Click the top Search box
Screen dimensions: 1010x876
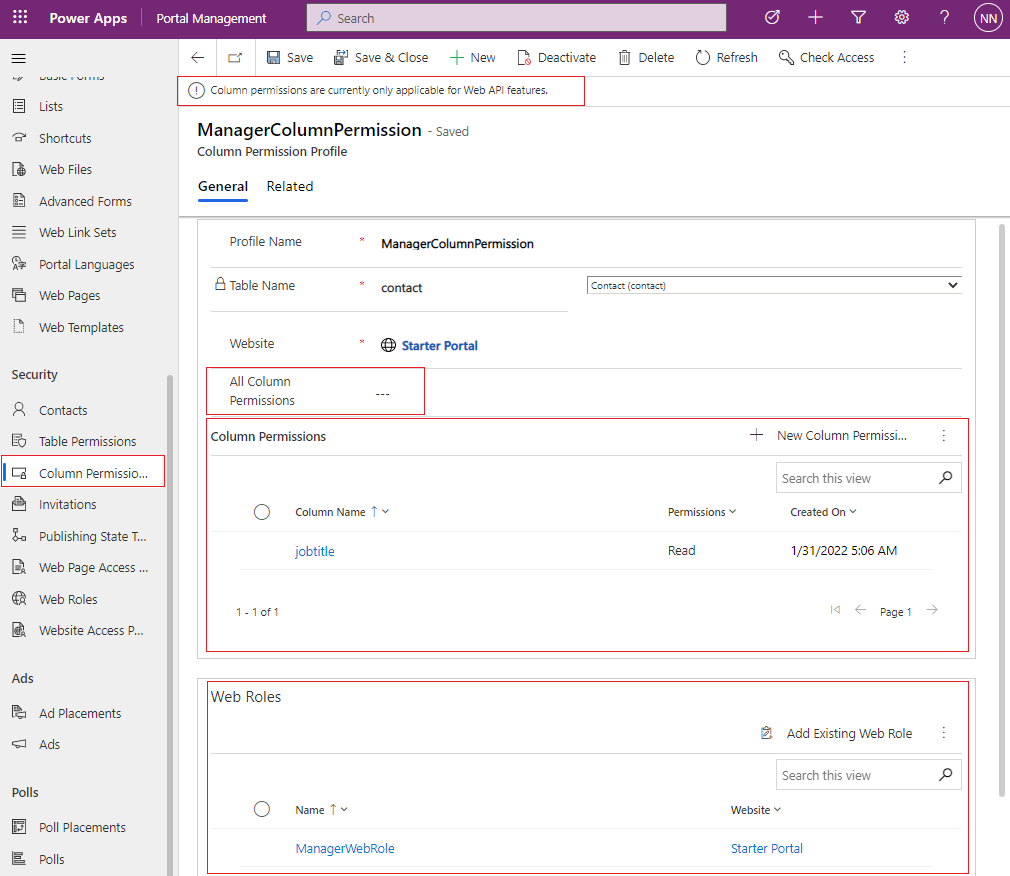point(516,17)
